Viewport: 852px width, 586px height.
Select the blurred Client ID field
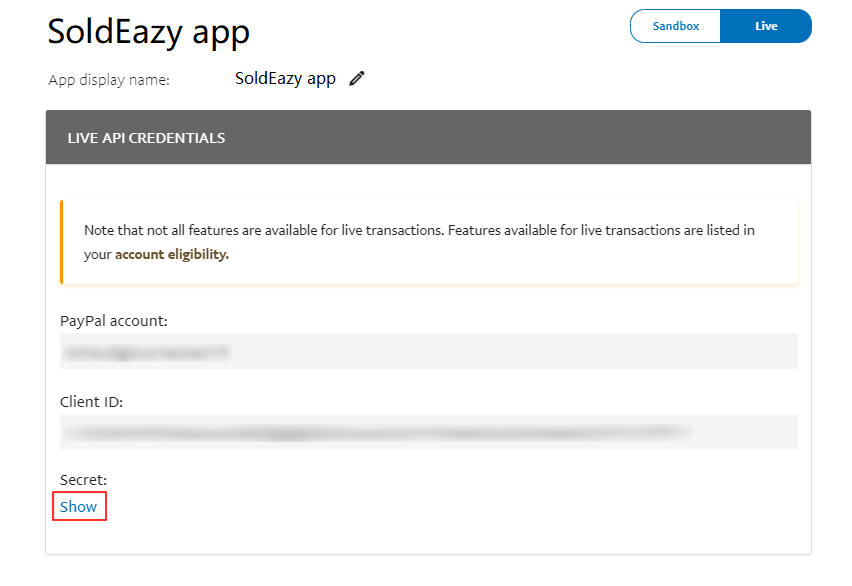pyautogui.click(x=429, y=432)
